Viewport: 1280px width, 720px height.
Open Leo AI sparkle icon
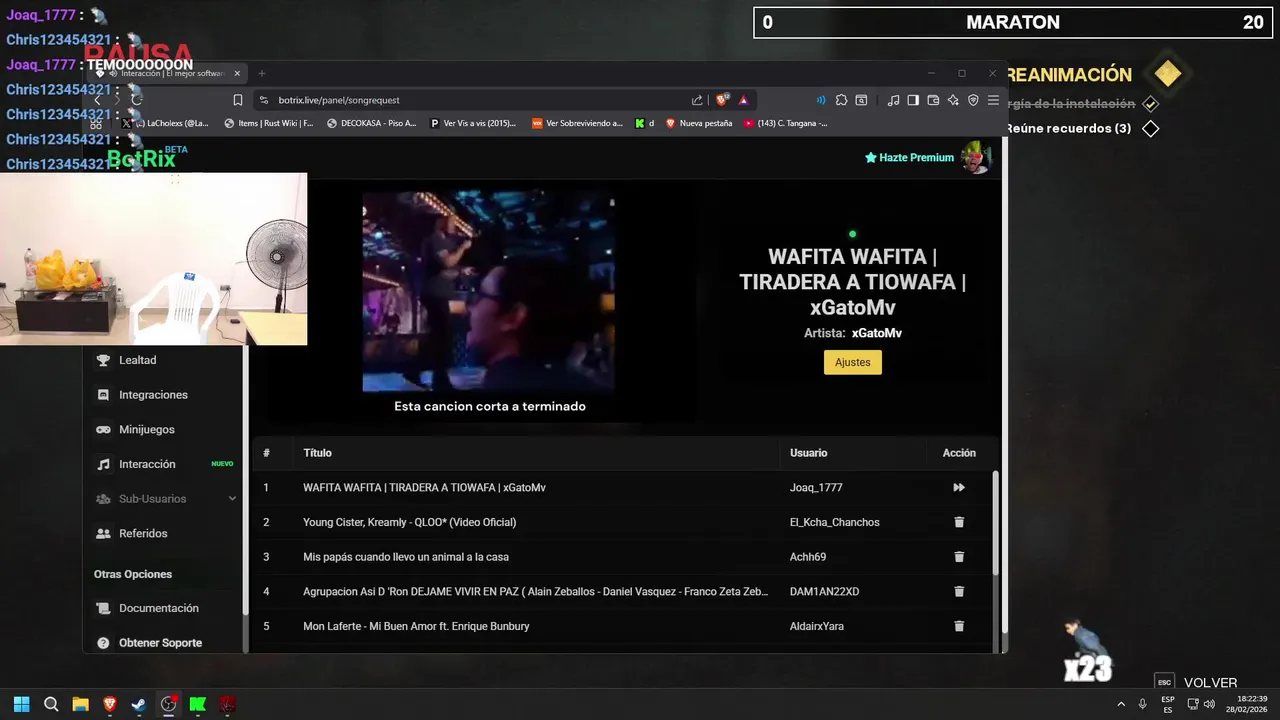tap(953, 100)
